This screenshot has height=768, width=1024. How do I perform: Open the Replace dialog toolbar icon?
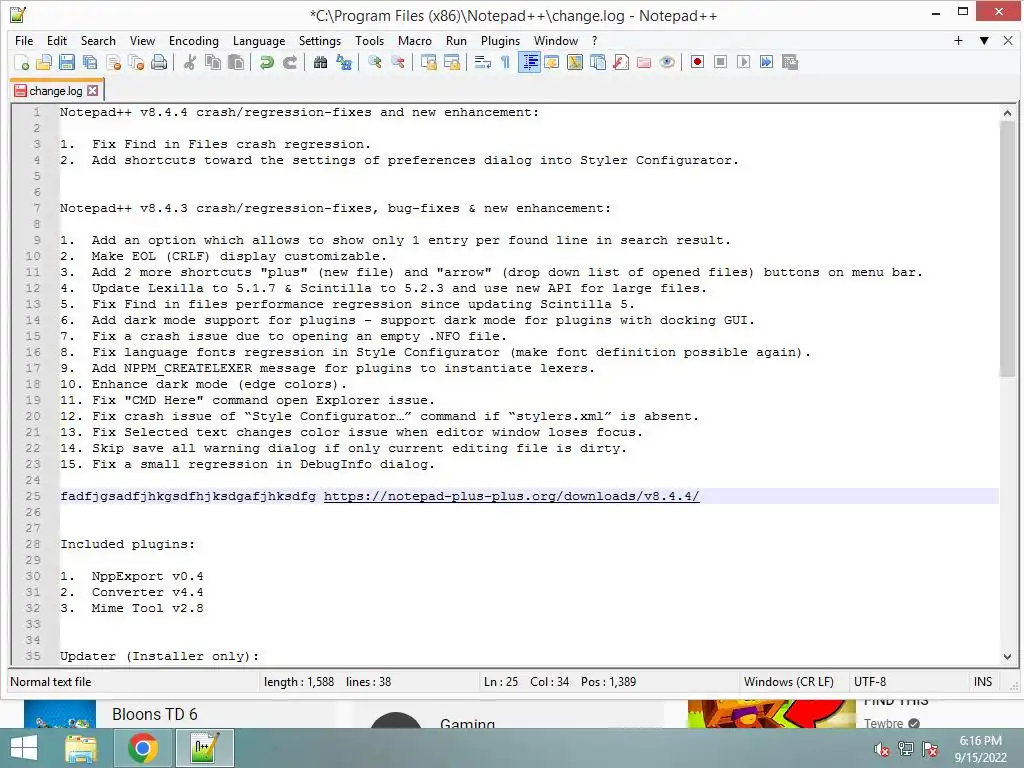pos(344,62)
